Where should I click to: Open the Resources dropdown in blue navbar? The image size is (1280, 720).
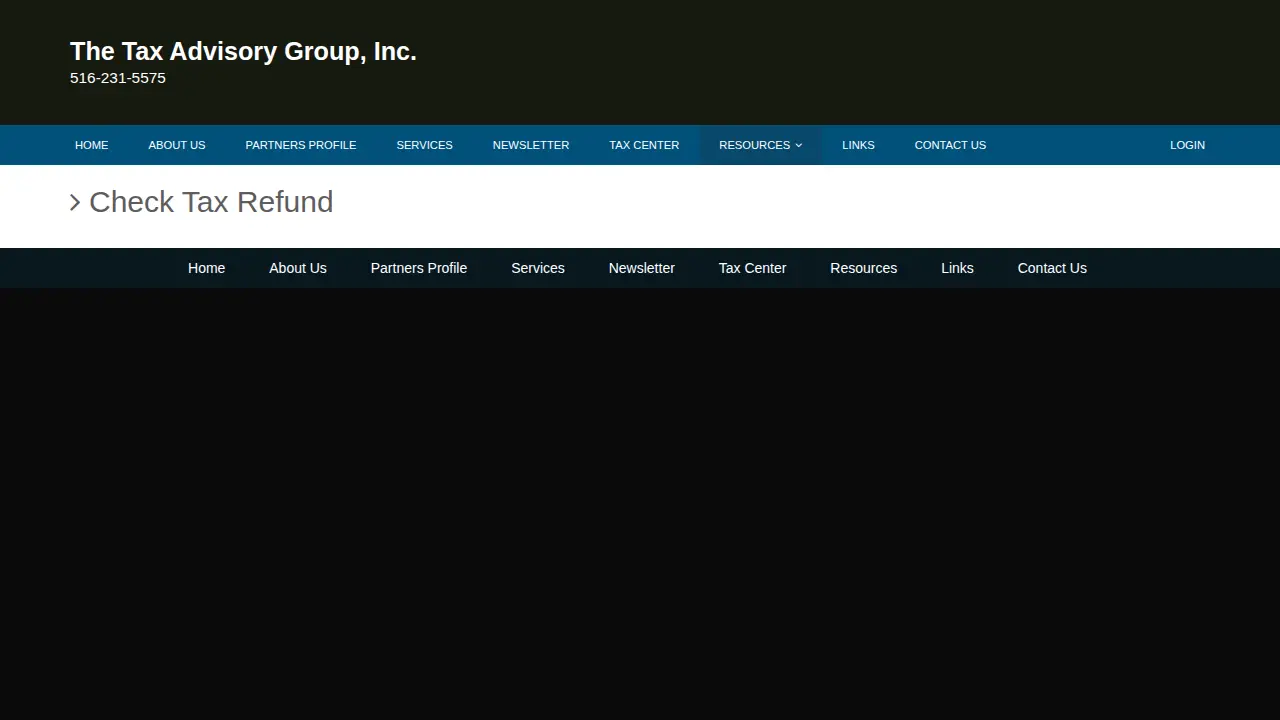point(760,145)
